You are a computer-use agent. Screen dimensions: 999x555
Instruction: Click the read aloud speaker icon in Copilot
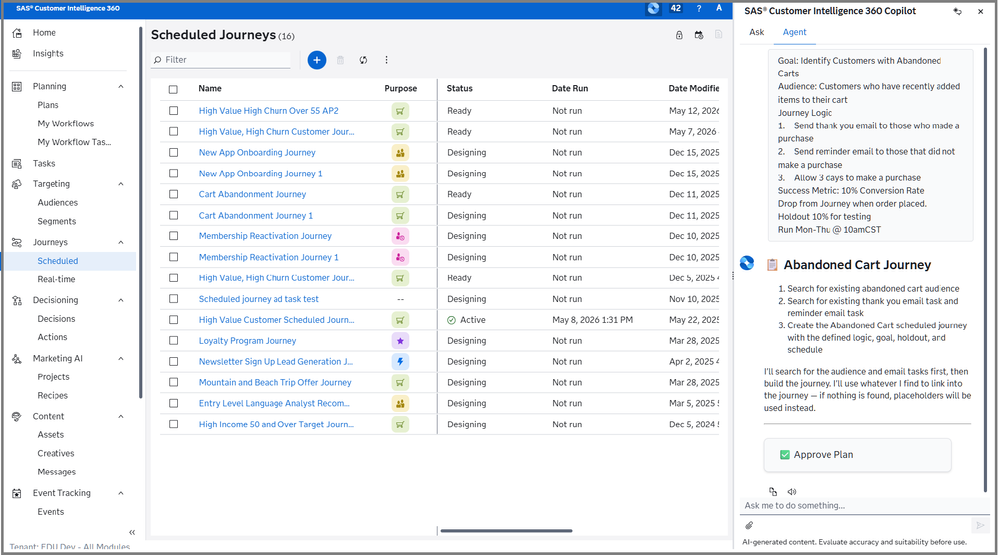click(792, 491)
